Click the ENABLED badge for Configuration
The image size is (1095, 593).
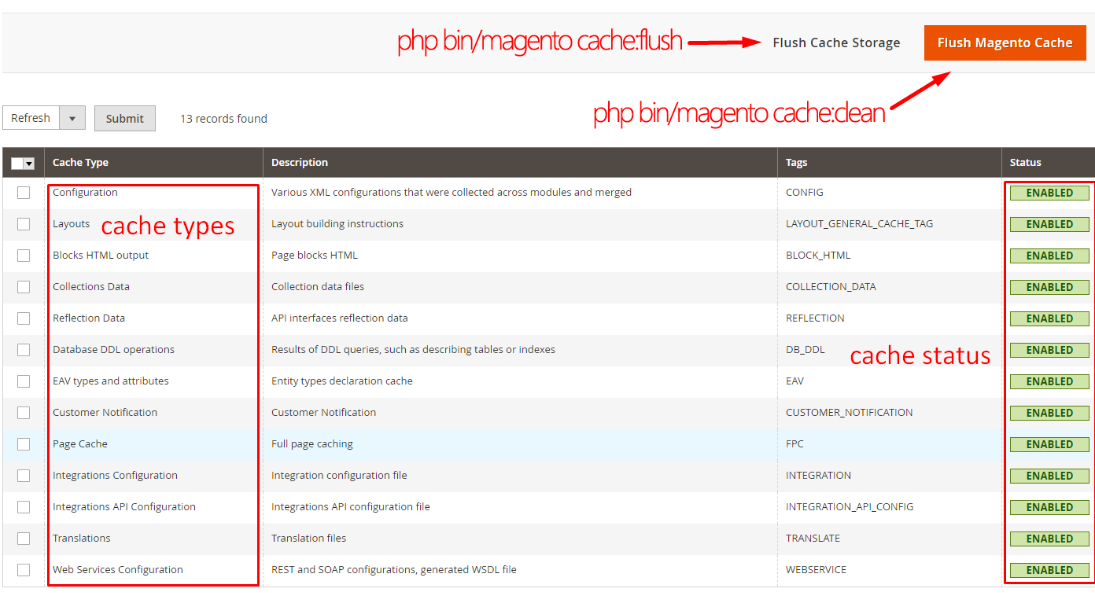coord(1049,193)
